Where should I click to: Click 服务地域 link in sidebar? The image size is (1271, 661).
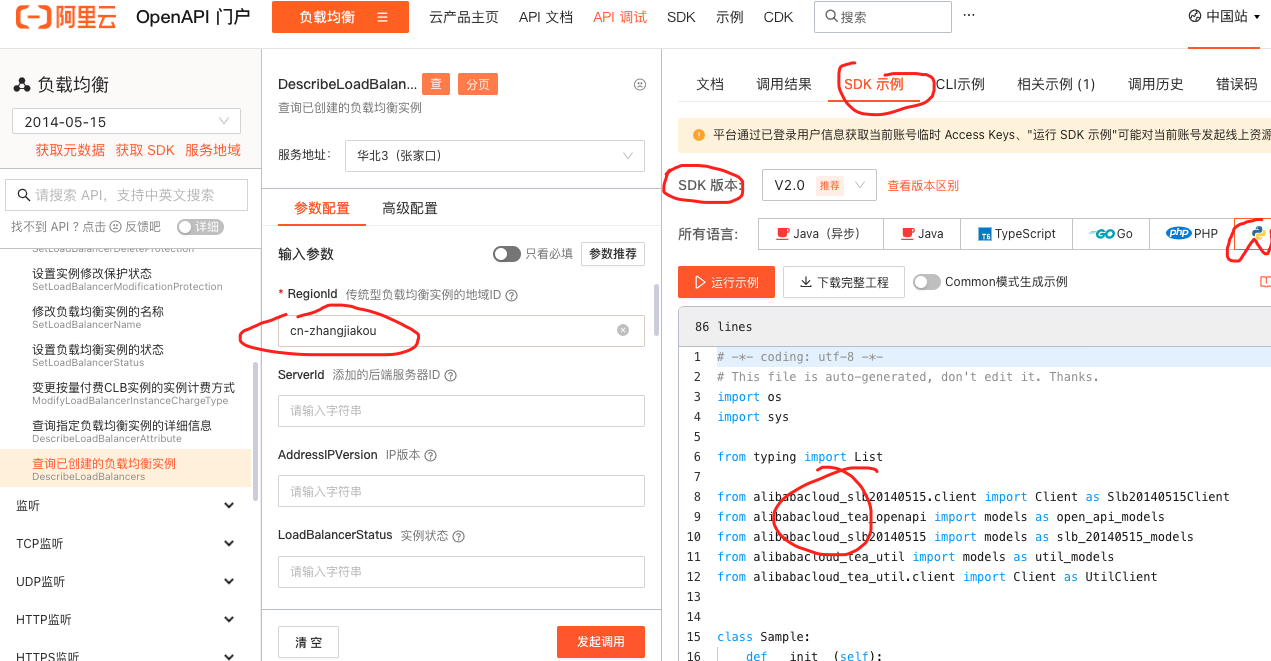coord(213,150)
